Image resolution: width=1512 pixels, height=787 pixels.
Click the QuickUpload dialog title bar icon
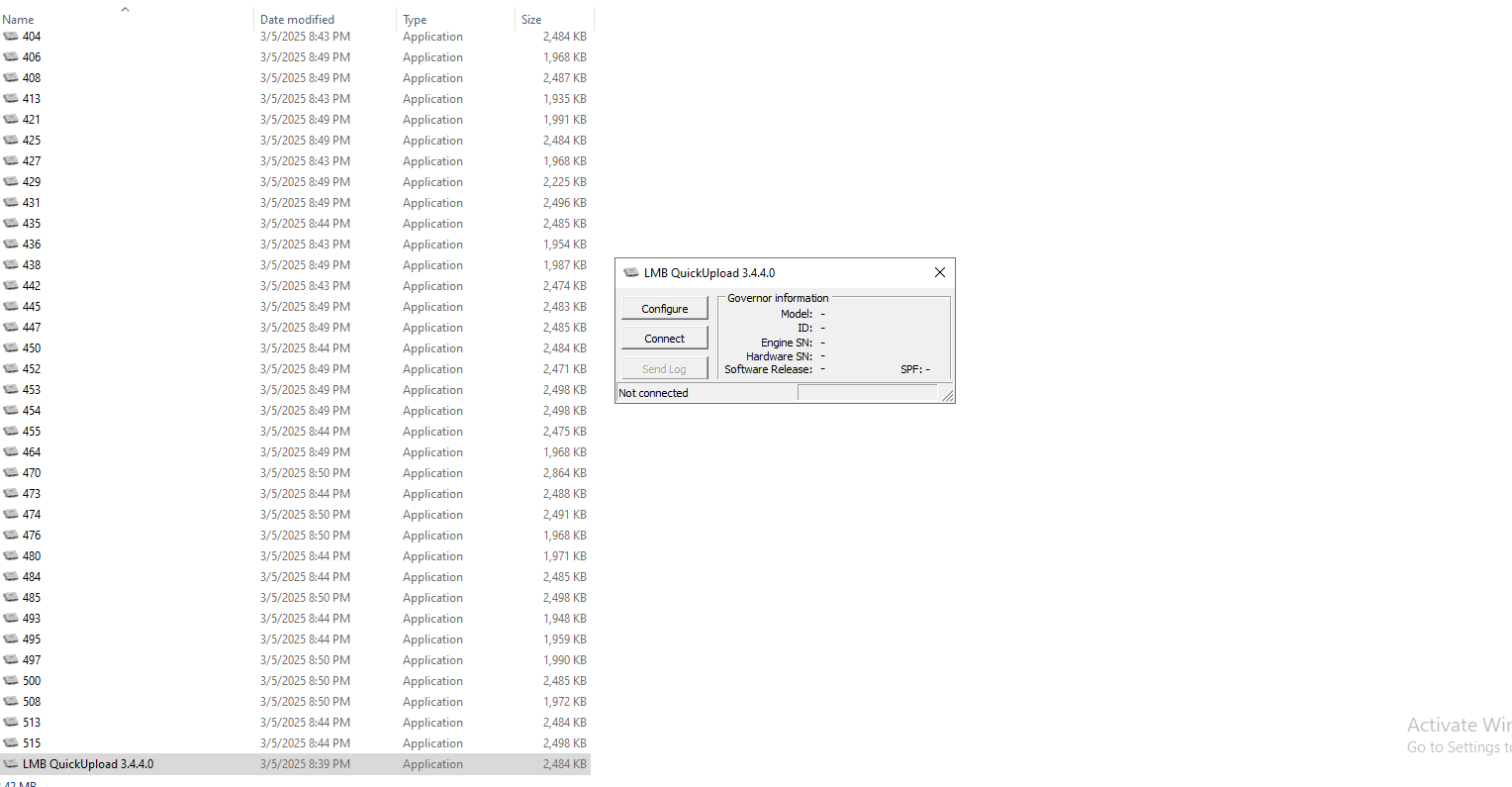pos(630,272)
